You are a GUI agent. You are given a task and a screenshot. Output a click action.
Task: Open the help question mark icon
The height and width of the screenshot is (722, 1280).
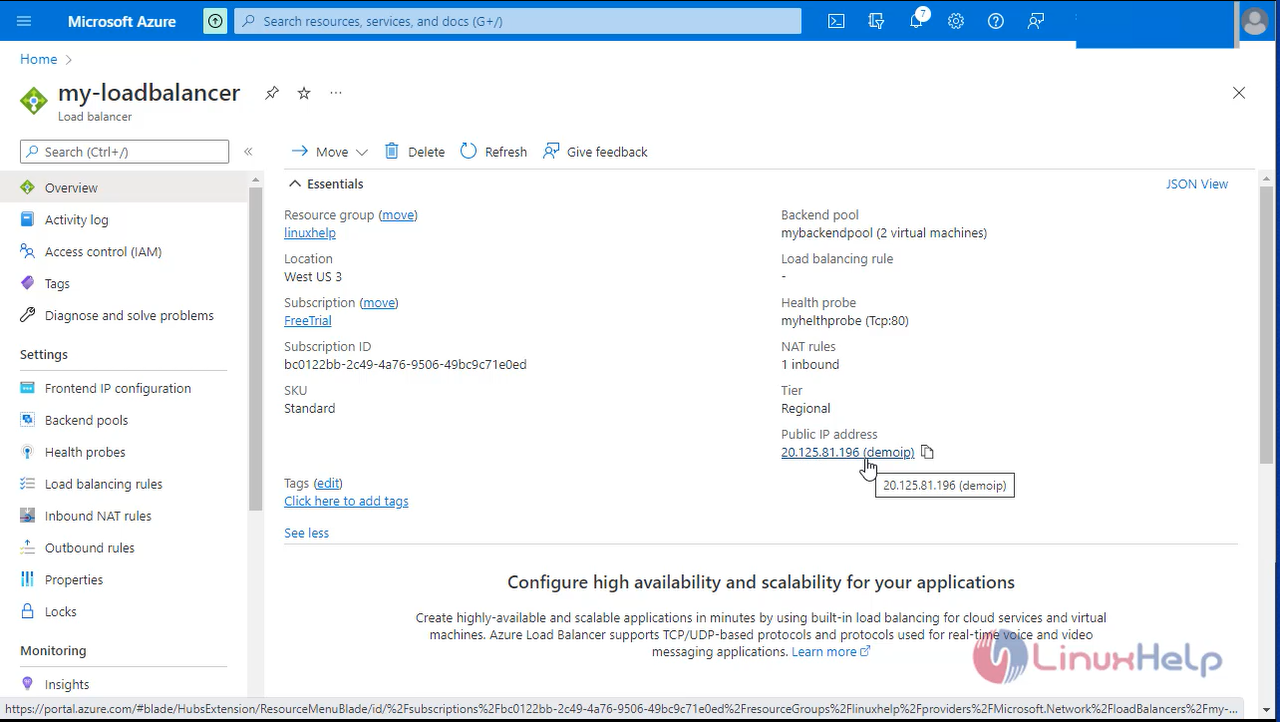[996, 21]
